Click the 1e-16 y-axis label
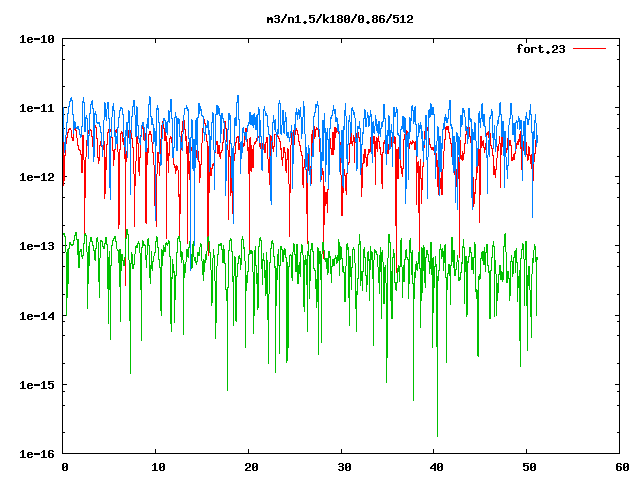This screenshot has width=640, height=480. tap(37, 454)
